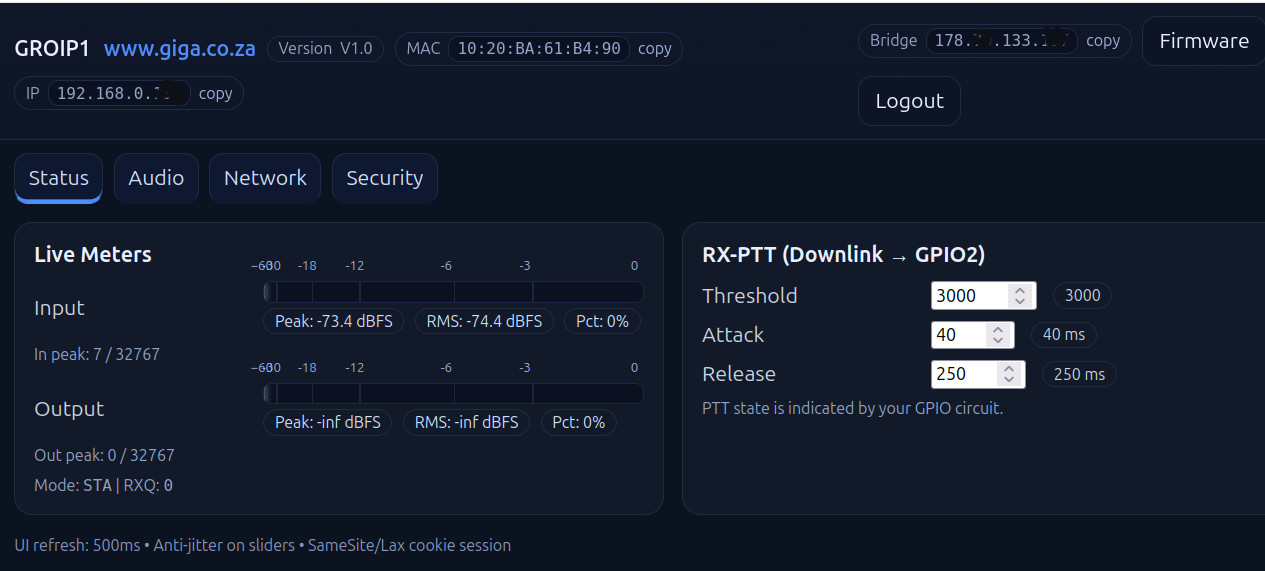Increase Release with the up stepper arrow
The width and height of the screenshot is (1265, 571).
1008,368
